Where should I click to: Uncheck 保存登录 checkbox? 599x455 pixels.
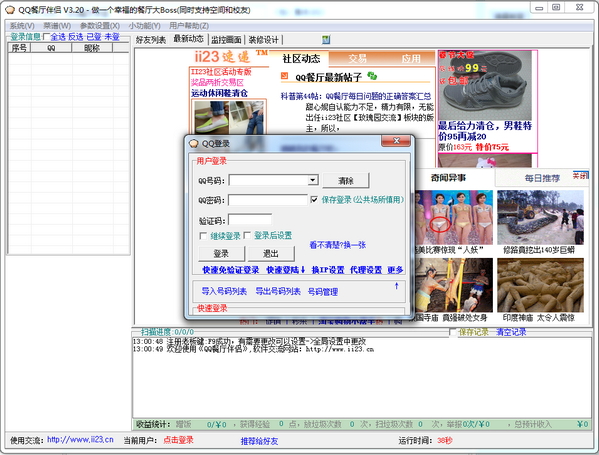(x=314, y=199)
